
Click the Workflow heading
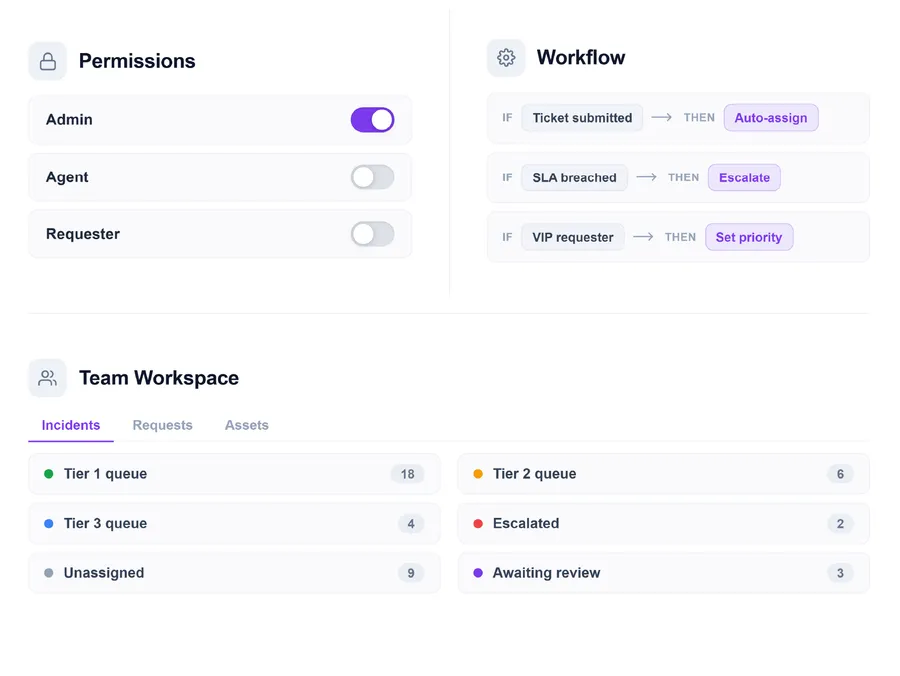(581, 57)
